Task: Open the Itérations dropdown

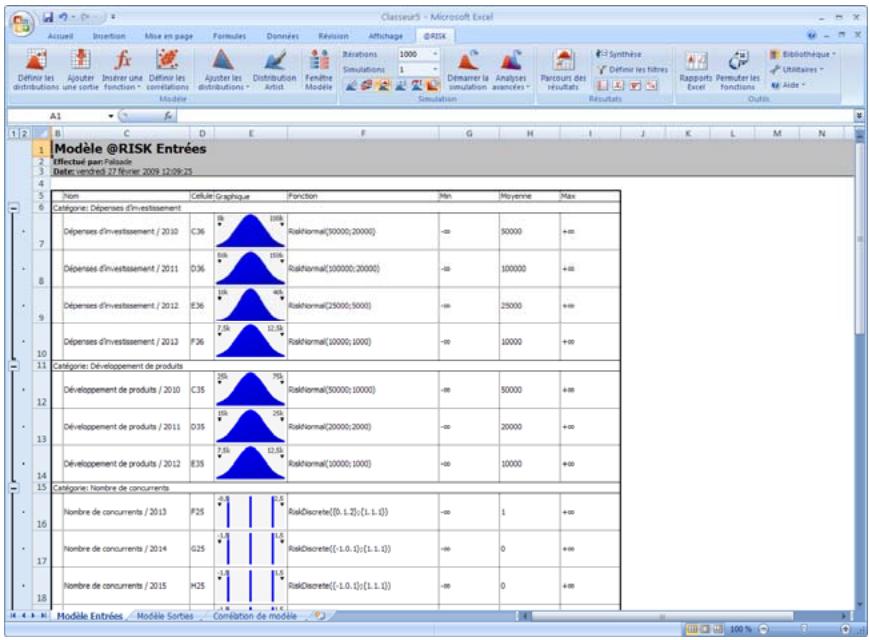Action: click(438, 54)
